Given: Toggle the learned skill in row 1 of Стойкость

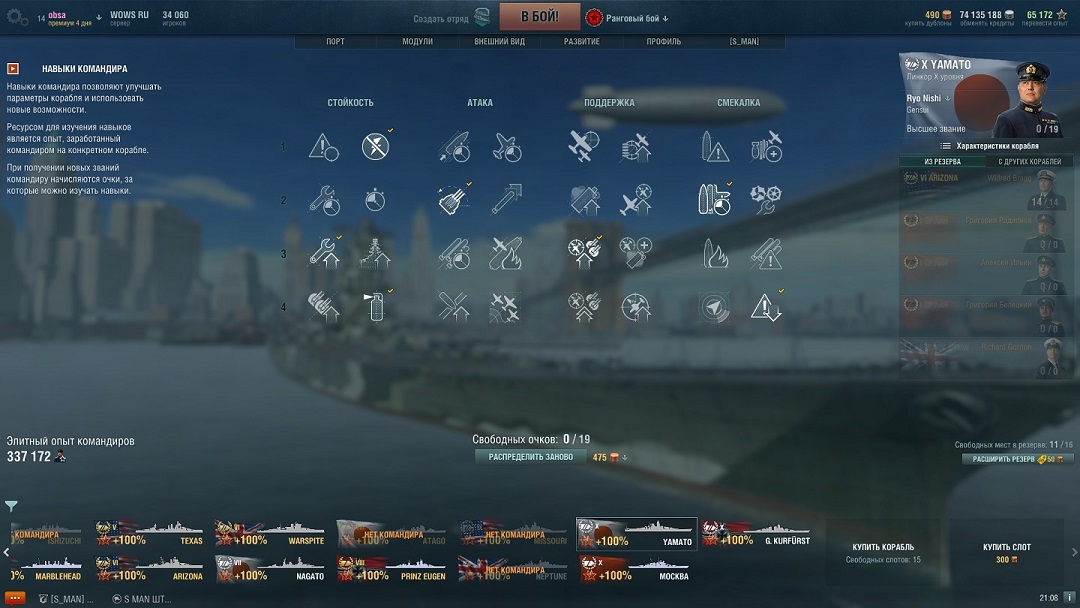Looking at the screenshot, I should pyautogui.click(x=375, y=146).
